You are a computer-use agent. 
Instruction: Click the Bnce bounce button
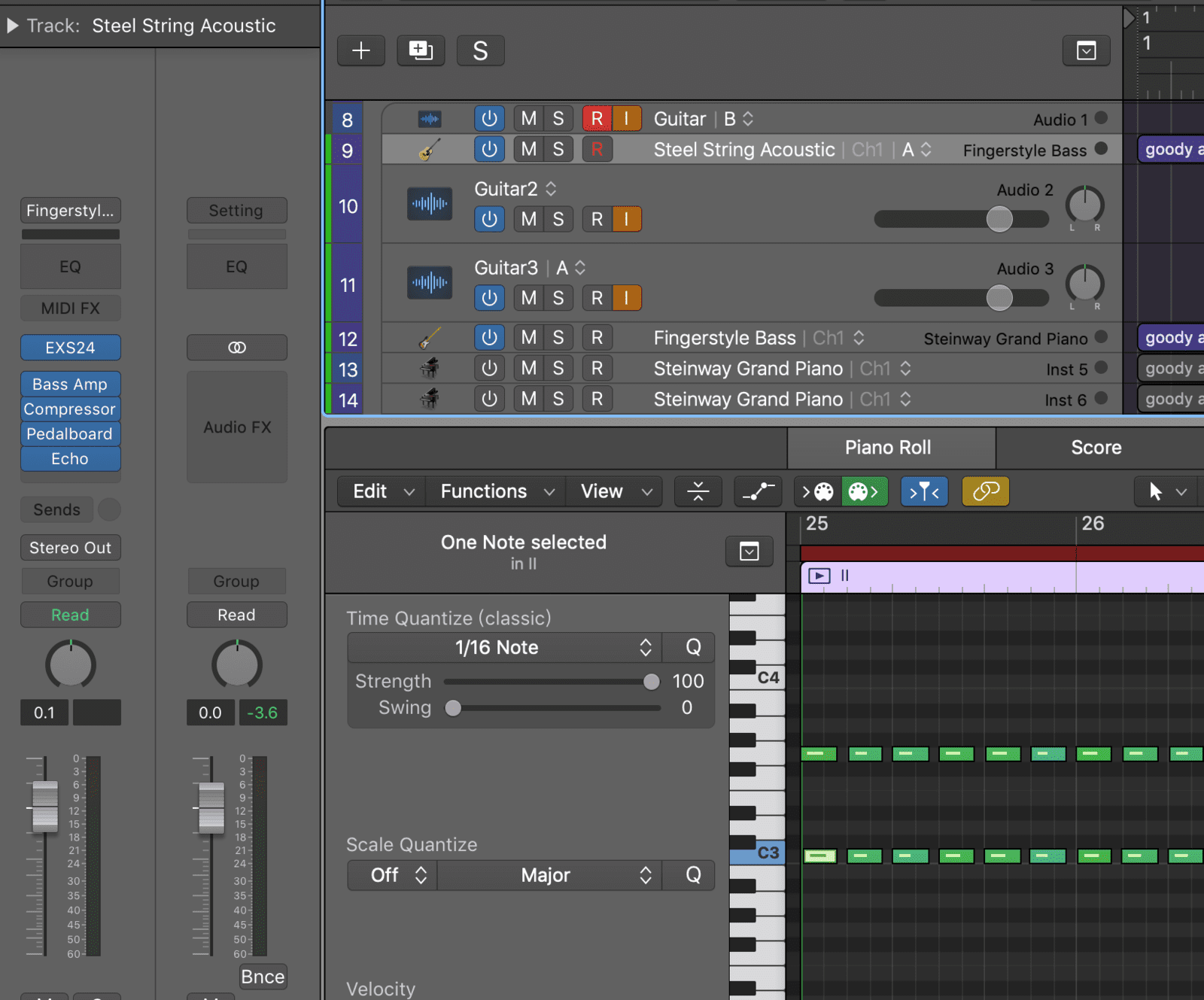point(263,977)
